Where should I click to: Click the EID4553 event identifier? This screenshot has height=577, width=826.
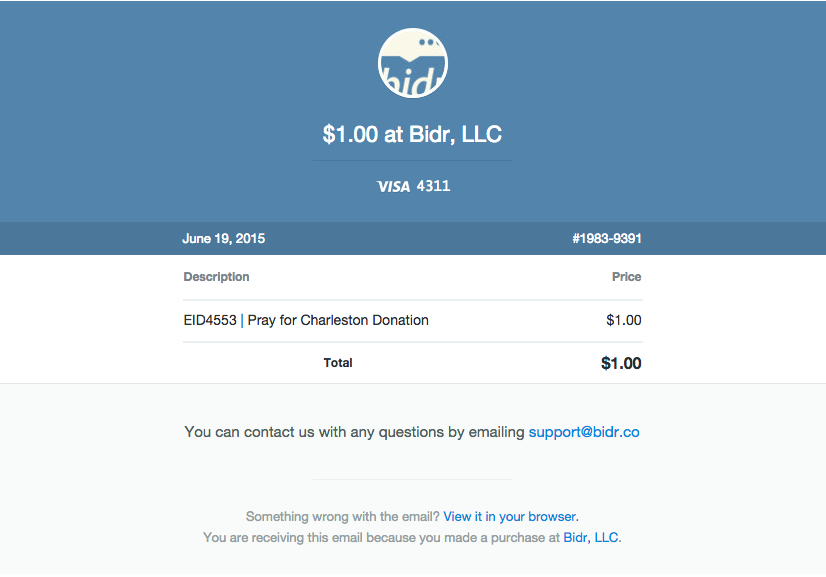click(210, 320)
